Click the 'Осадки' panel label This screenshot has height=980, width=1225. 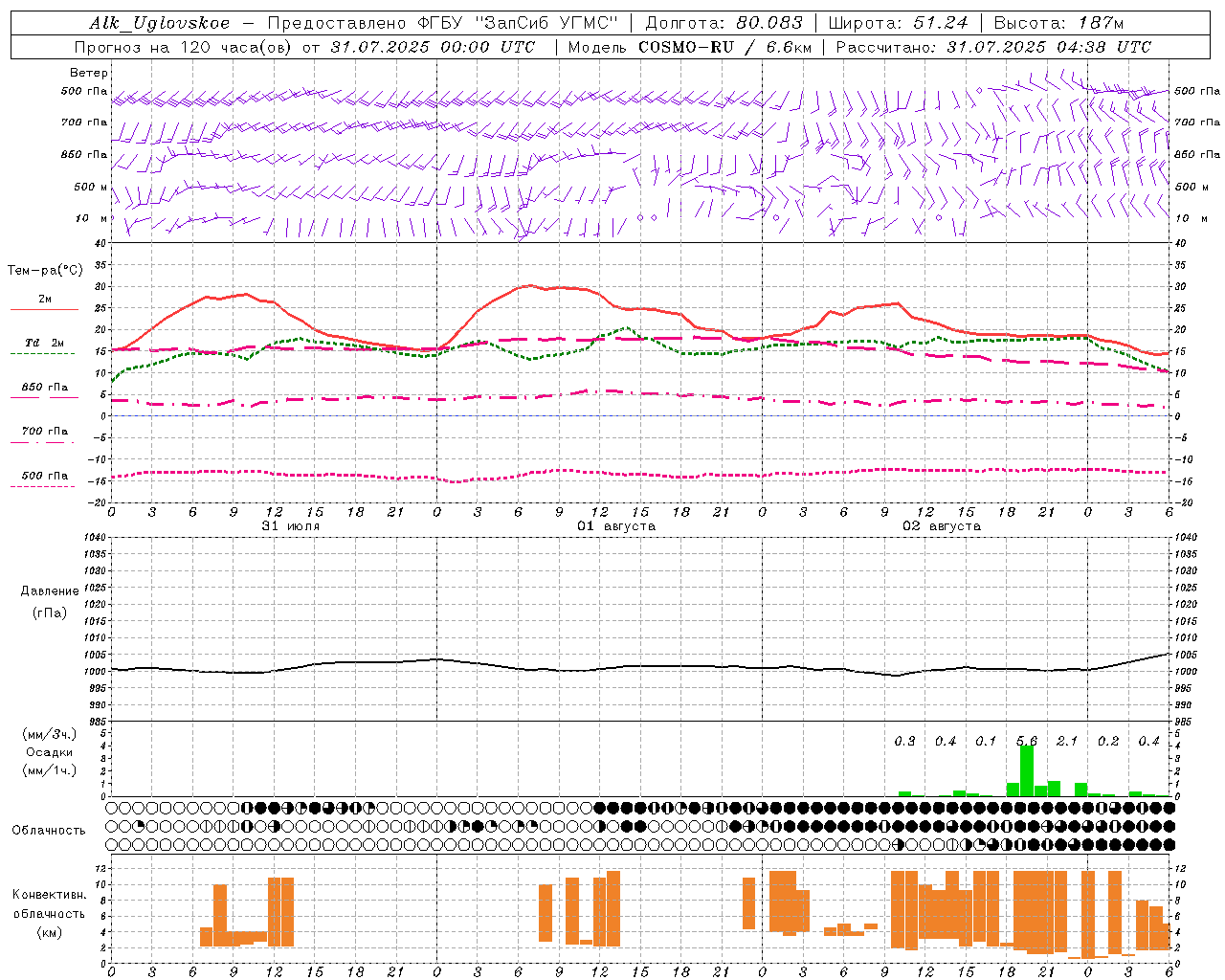[50, 752]
